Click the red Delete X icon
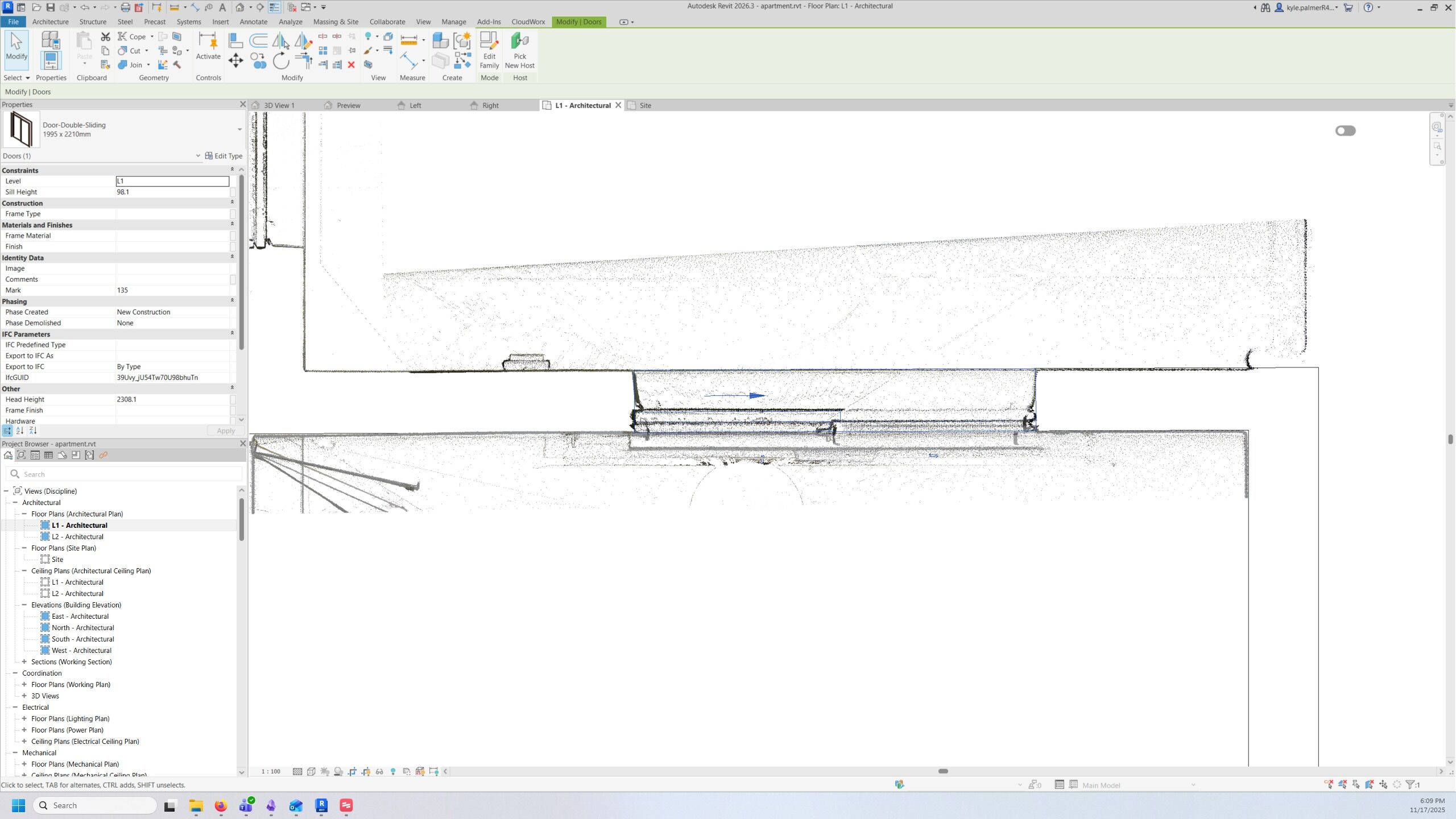The height and width of the screenshot is (819, 1456). pyautogui.click(x=351, y=65)
